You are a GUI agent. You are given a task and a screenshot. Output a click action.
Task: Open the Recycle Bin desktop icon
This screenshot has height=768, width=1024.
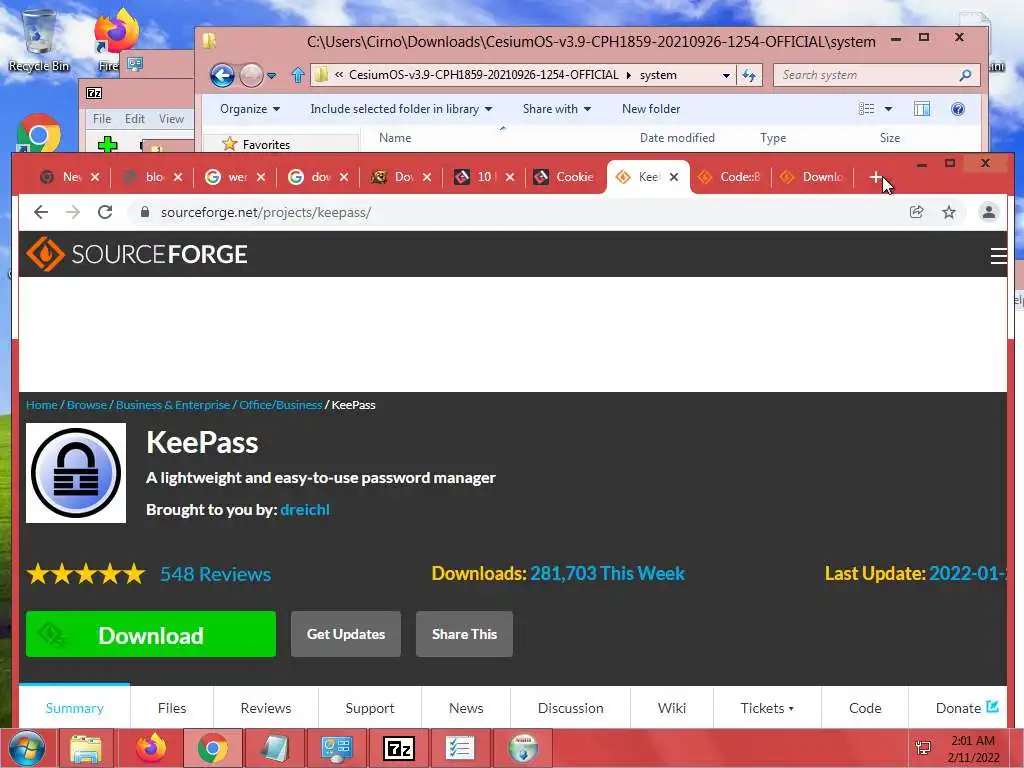[x=38, y=39]
